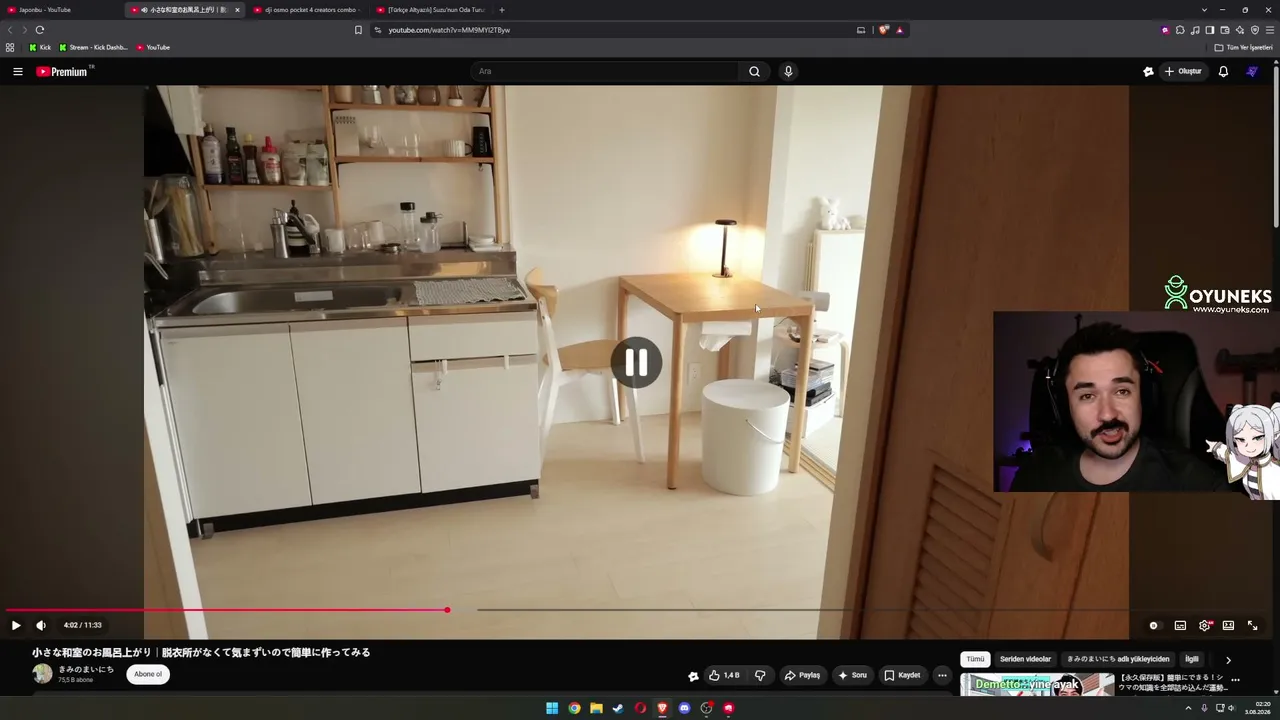Open the Windows Start menu
Image resolution: width=1280 pixels, height=720 pixels.
(x=552, y=708)
